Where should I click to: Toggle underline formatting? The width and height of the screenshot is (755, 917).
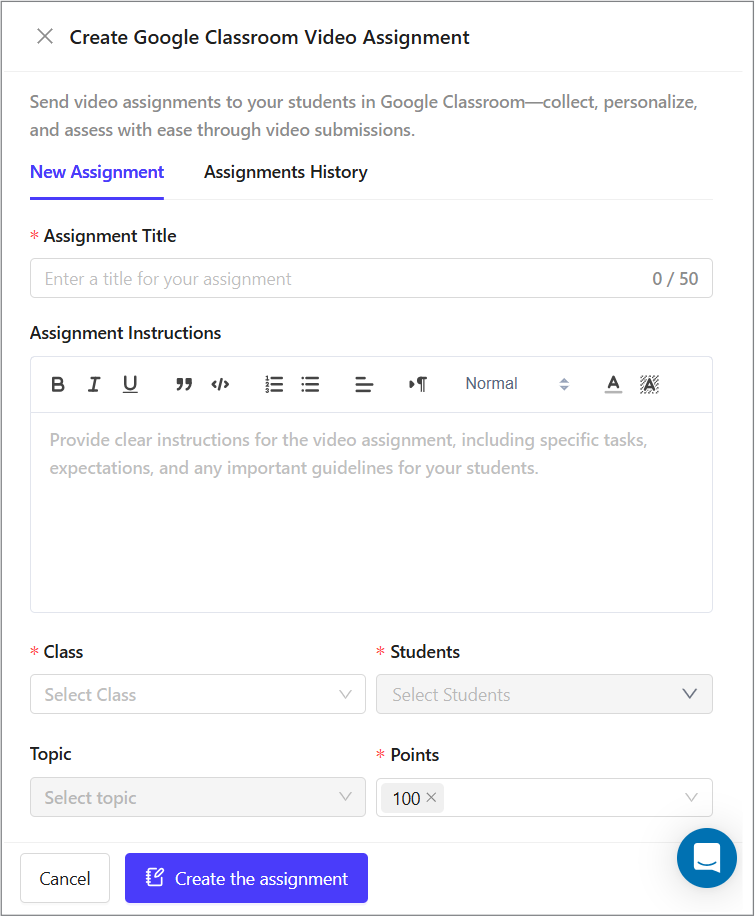click(x=130, y=384)
